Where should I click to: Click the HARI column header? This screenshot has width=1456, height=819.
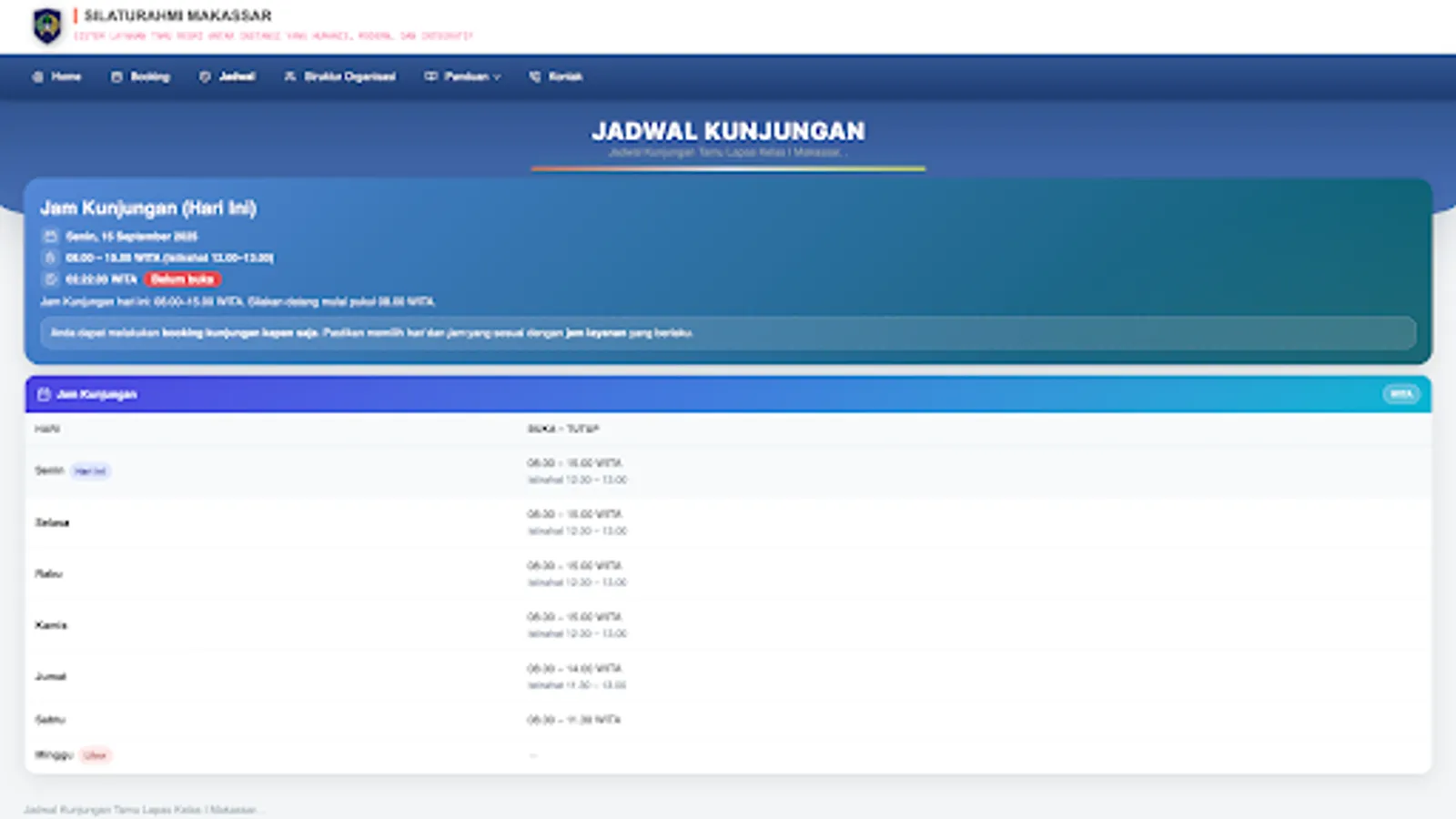coord(47,429)
